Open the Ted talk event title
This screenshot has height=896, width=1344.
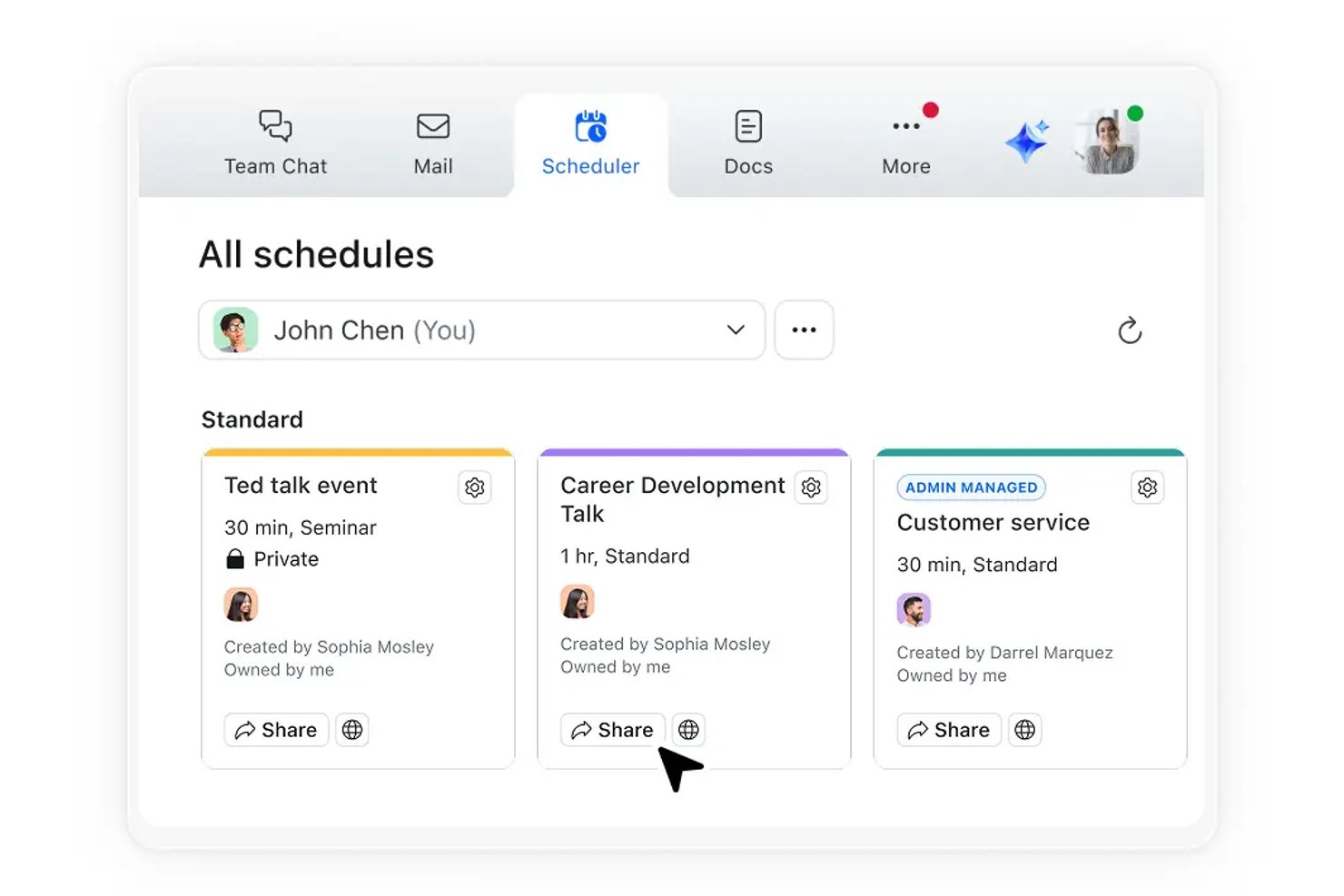point(301,486)
